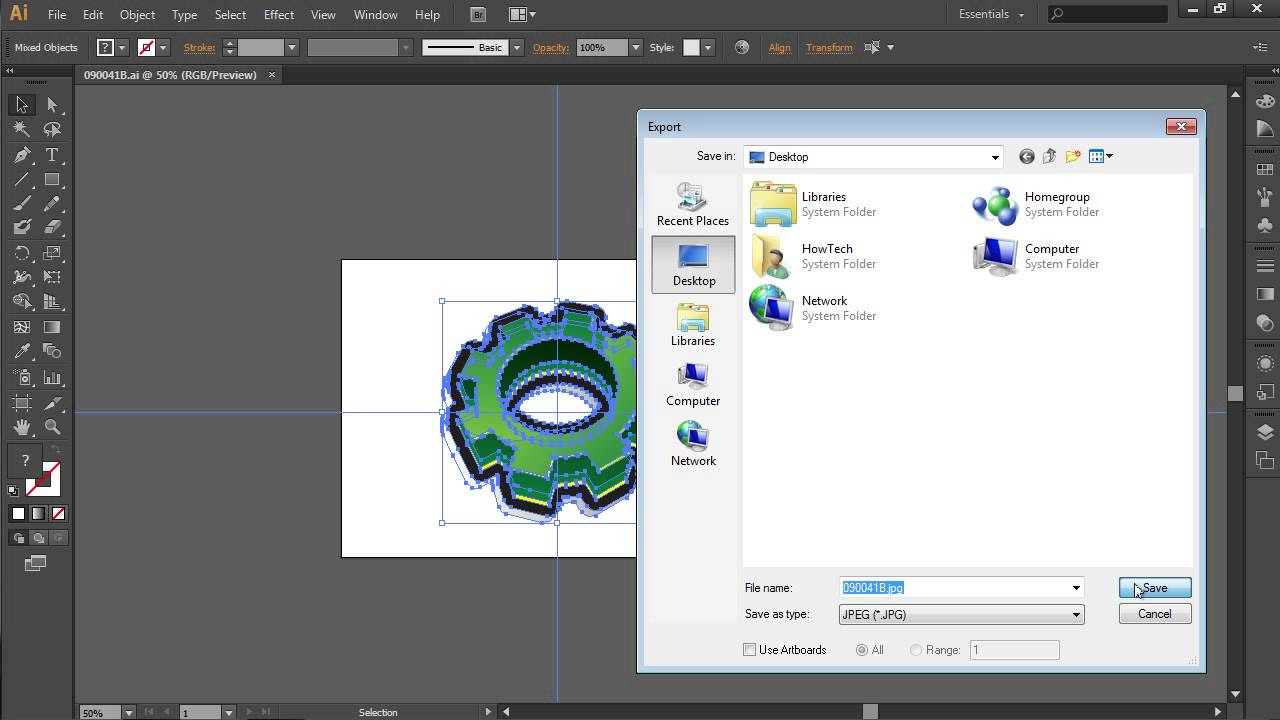Screen dimensions: 1280x720
Task: Select the All radio button
Action: coord(861,649)
